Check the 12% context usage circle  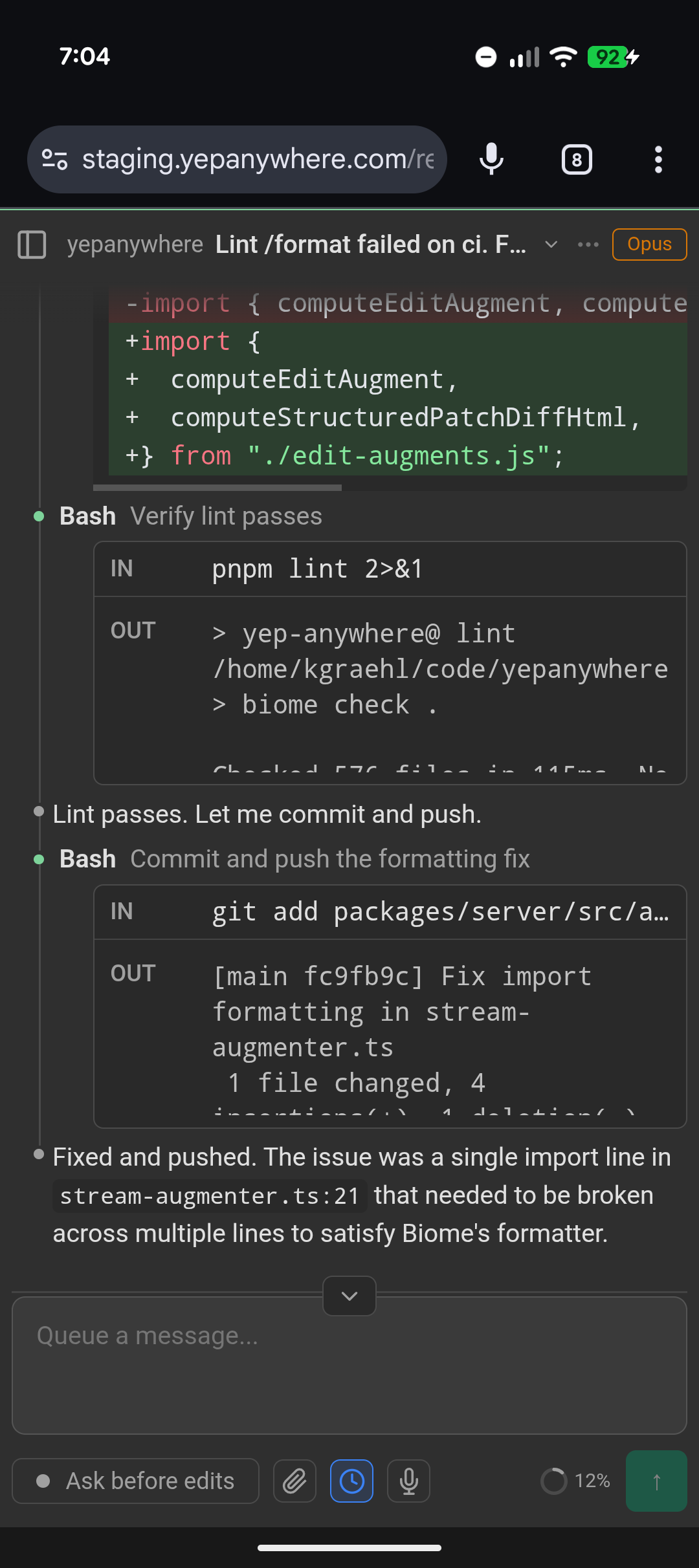point(575,1481)
